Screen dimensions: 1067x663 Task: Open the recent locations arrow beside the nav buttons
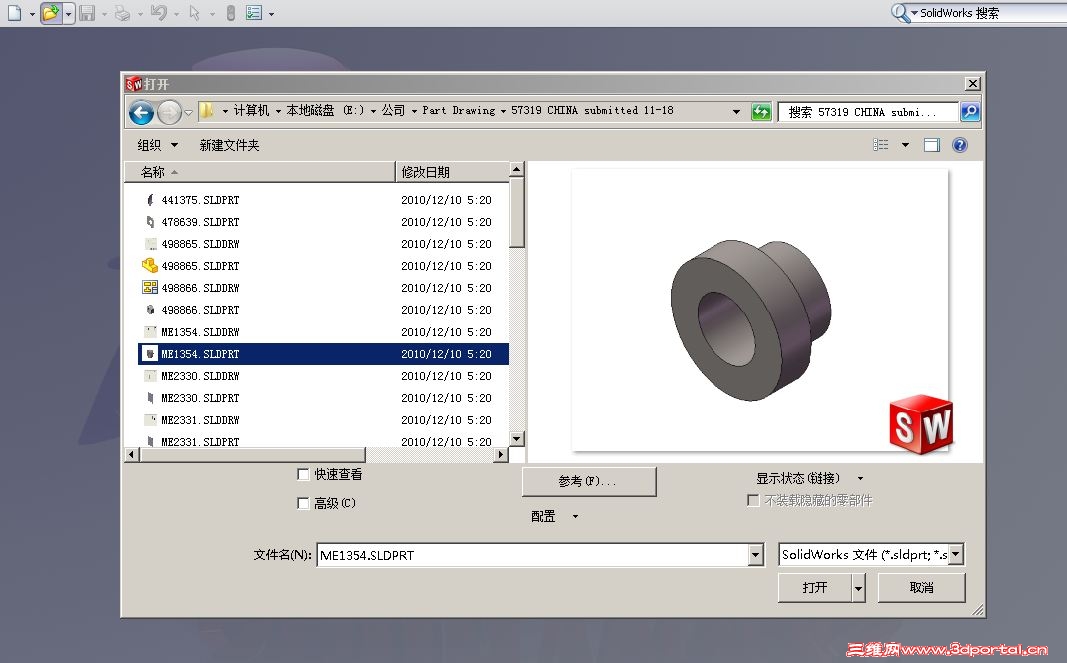click(x=188, y=112)
